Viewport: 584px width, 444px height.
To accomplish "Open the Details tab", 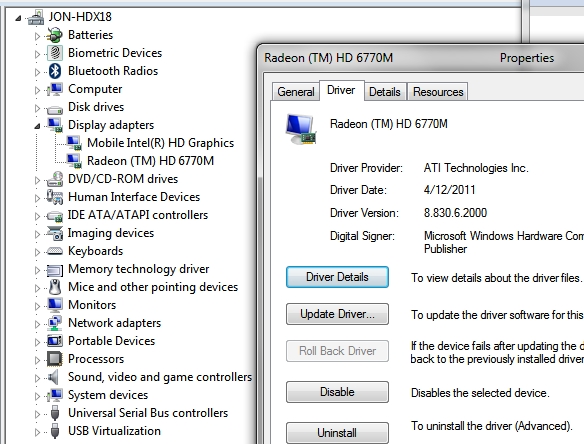I will 385,92.
